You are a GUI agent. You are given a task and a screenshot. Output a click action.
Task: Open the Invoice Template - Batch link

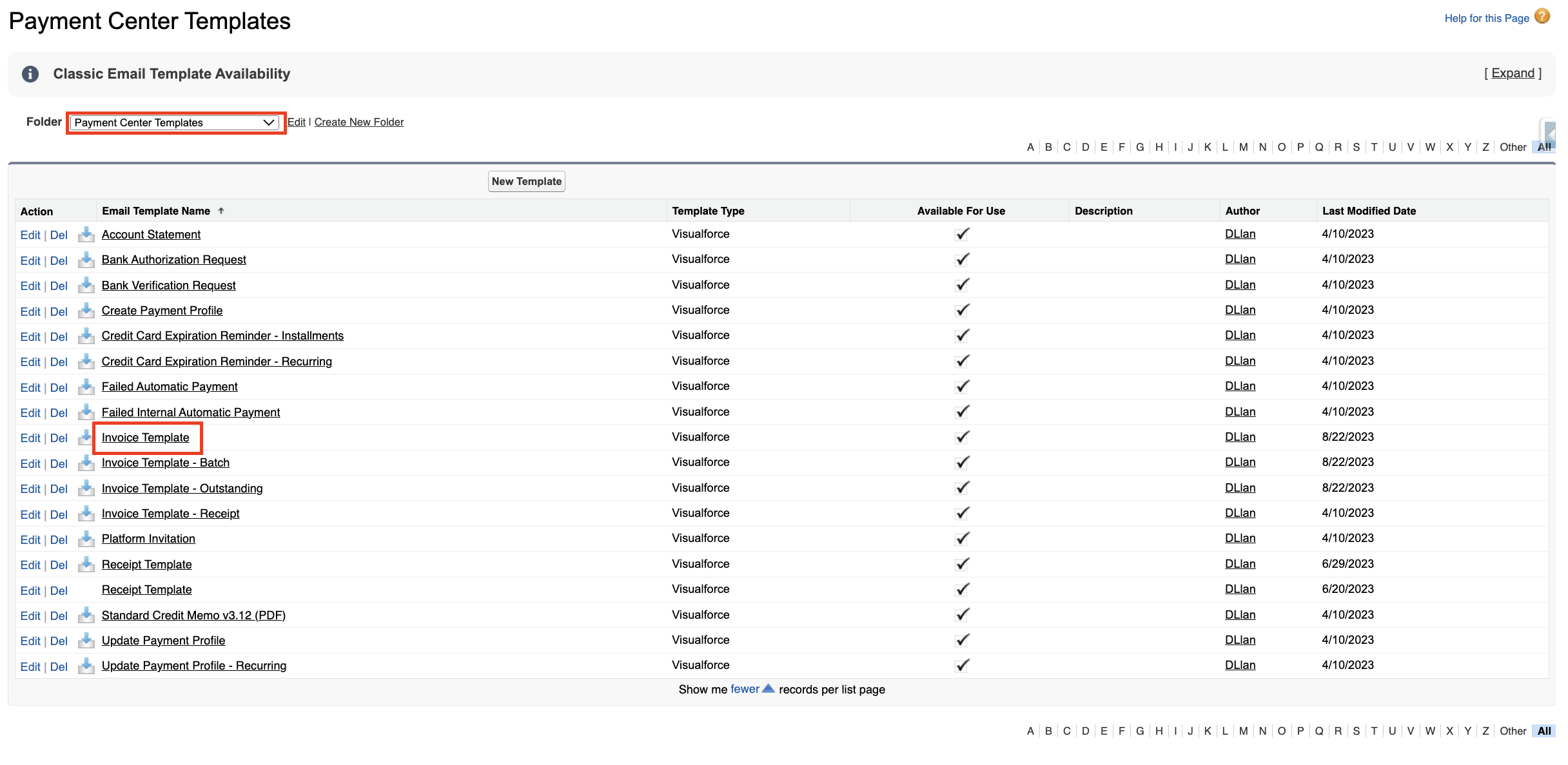[x=165, y=463]
